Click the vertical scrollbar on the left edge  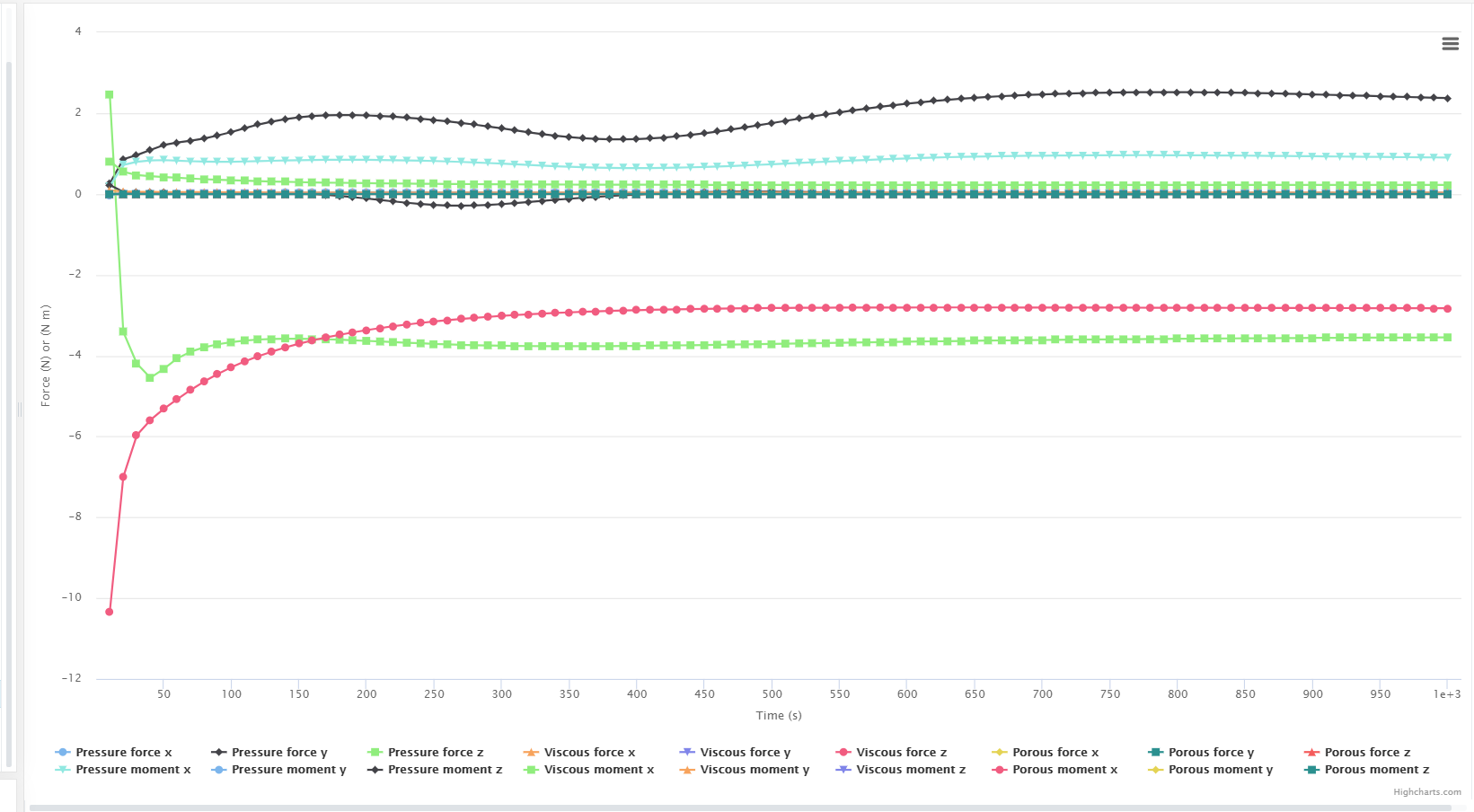tap(9, 413)
